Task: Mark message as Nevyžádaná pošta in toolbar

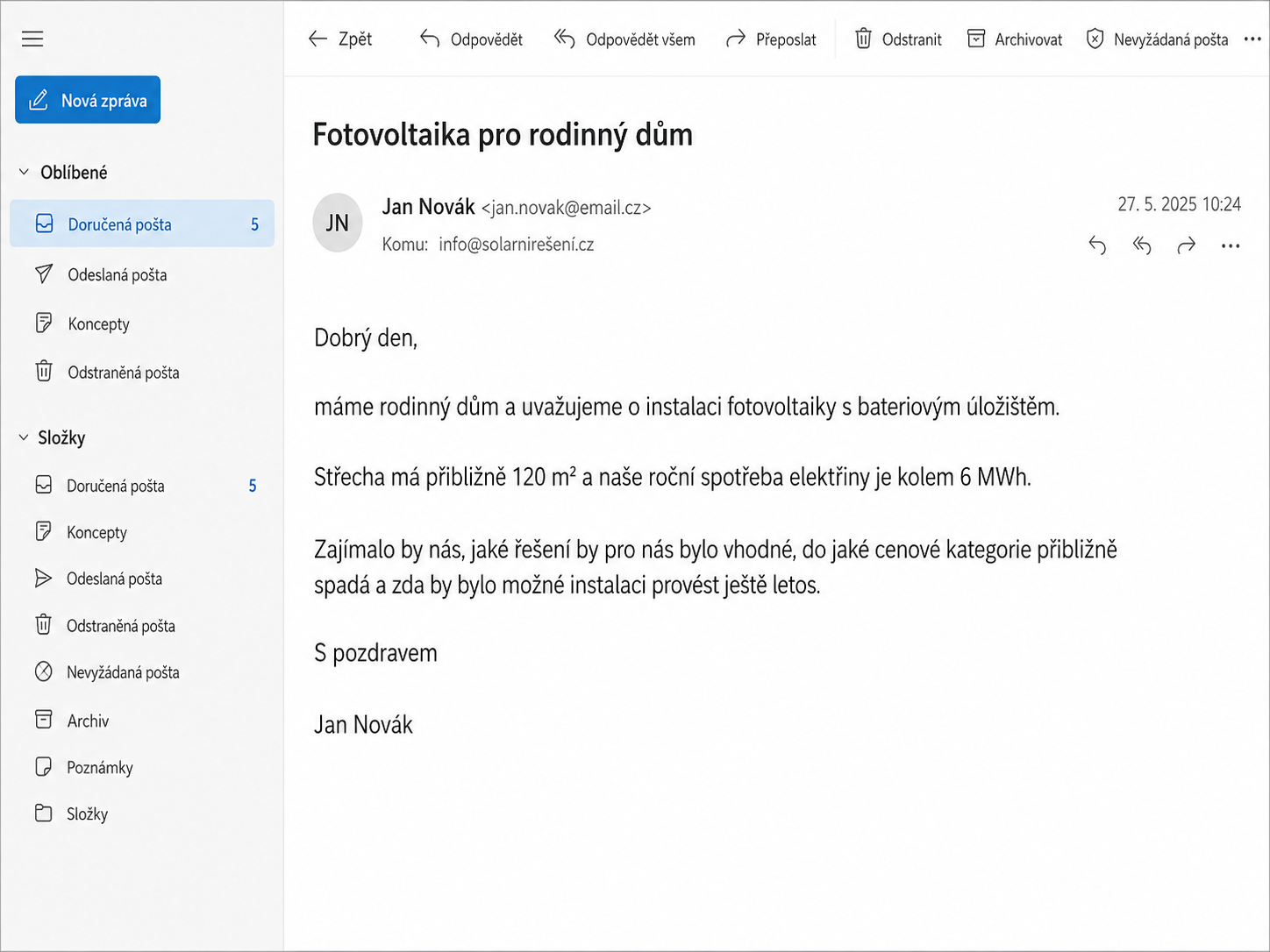Action: tap(1157, 39)
